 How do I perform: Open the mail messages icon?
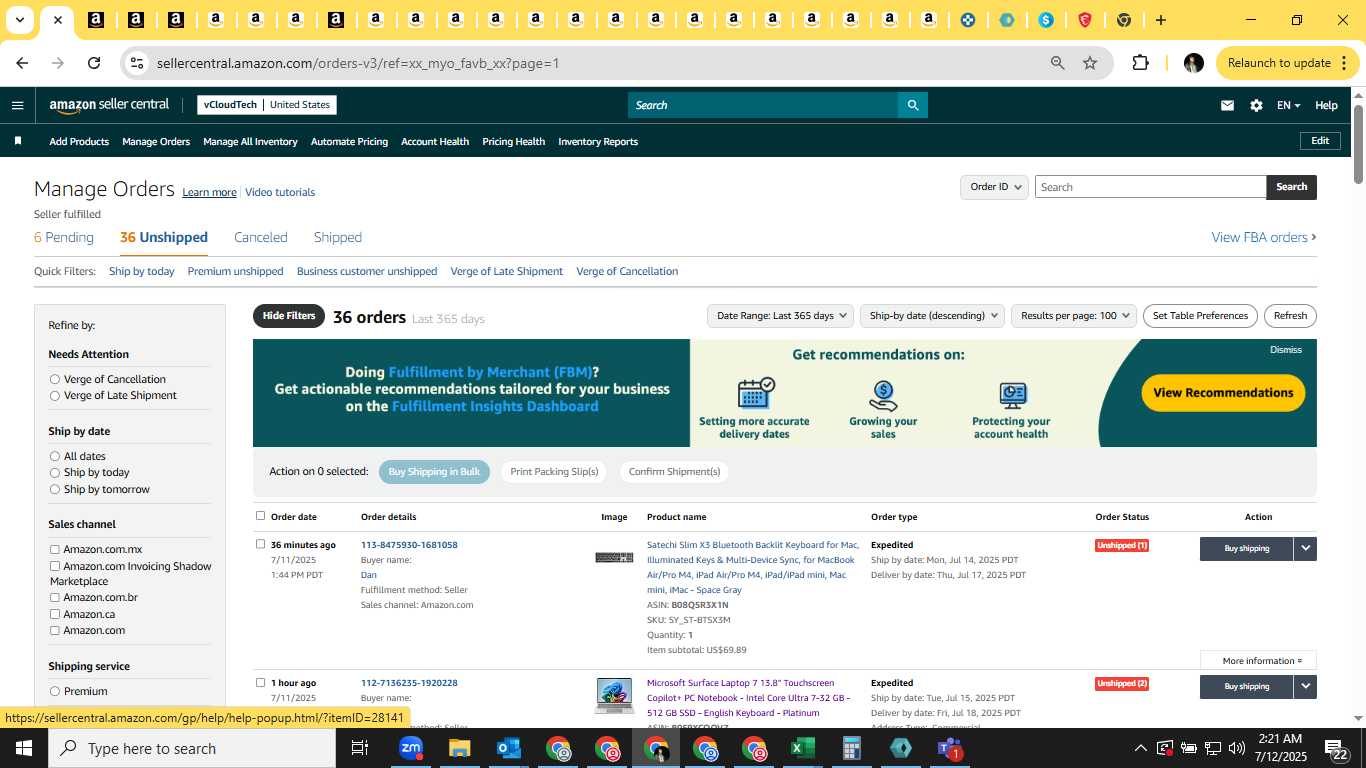1227,105
